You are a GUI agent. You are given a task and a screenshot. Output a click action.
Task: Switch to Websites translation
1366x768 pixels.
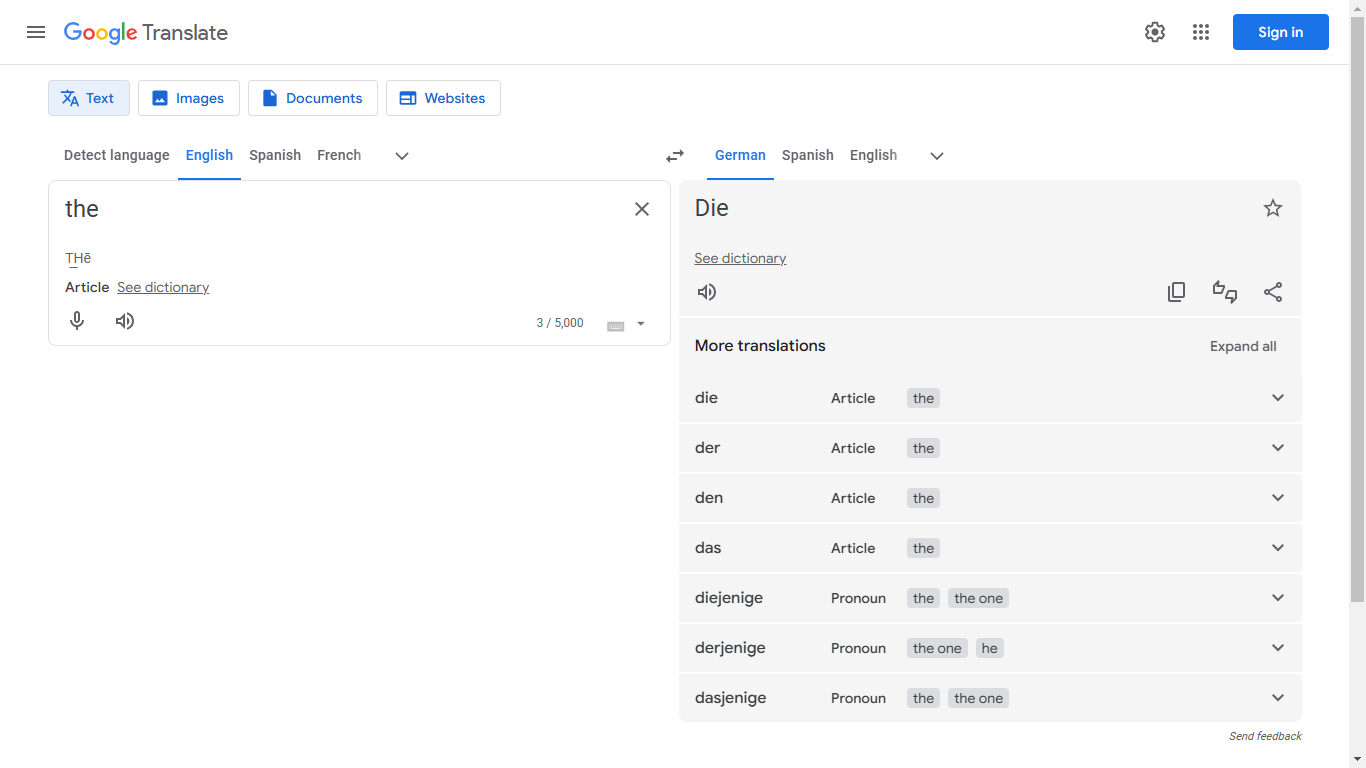point(443,98)
